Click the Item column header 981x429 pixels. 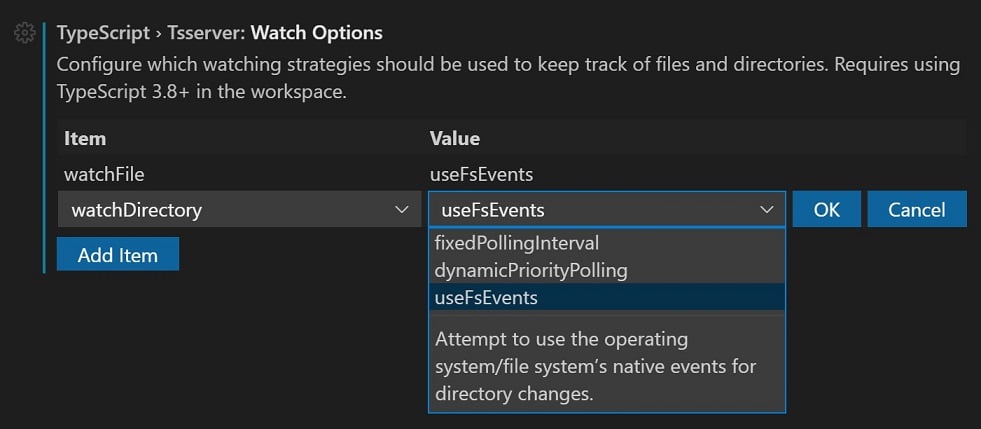[85, 138]
